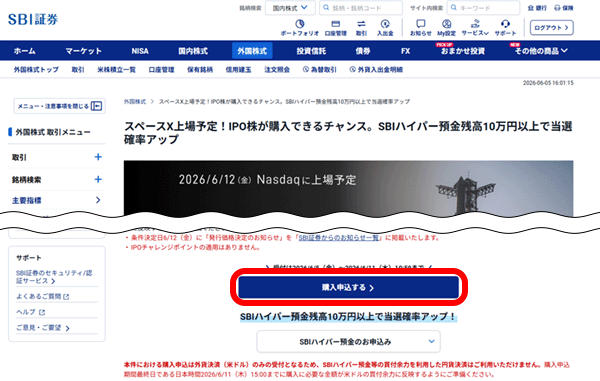
Task: Click the ログアウト logout button
Action: (x=551, y=28)
